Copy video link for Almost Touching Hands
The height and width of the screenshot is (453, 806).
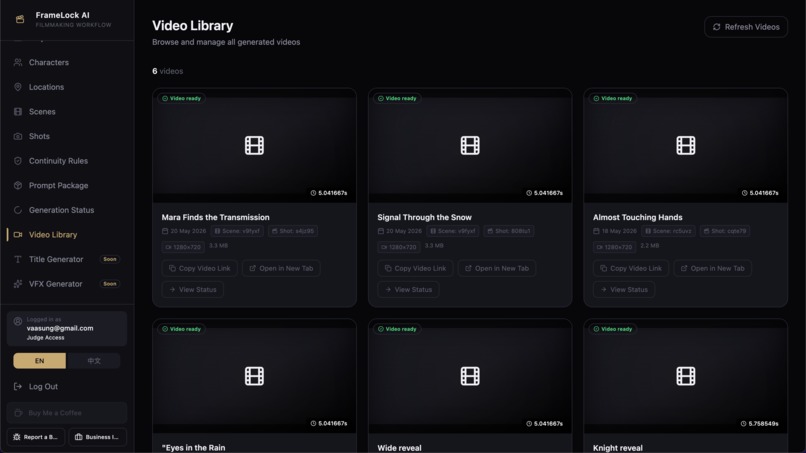631,268
